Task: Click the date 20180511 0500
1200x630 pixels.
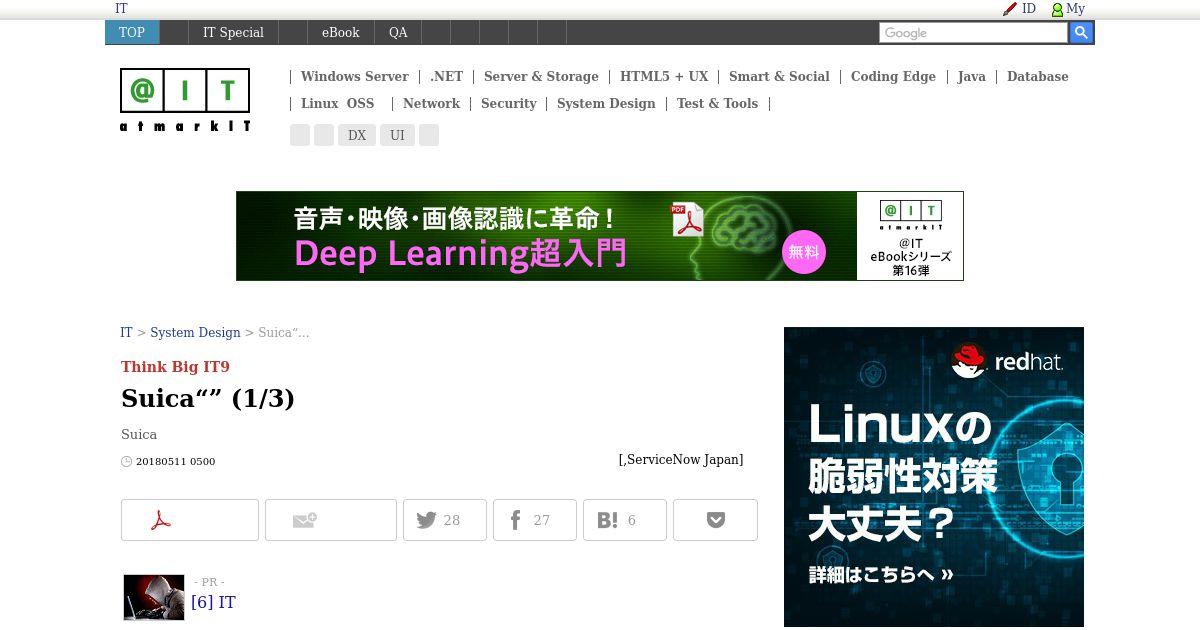Action: click(175, 461)
